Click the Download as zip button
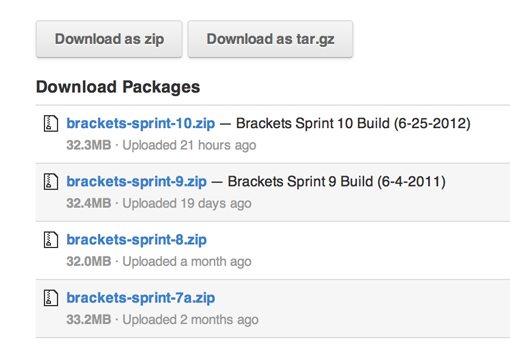The height and width of the screenshot is (362, 510). click(x=109, y=39)
